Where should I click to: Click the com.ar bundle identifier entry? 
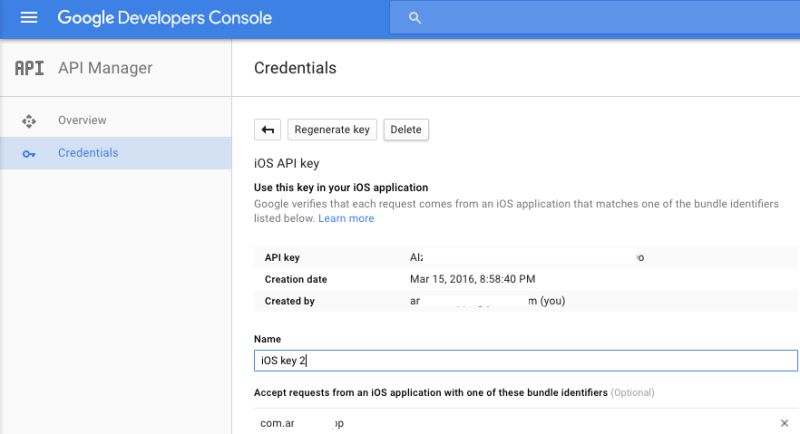click(x=302, y=423)
